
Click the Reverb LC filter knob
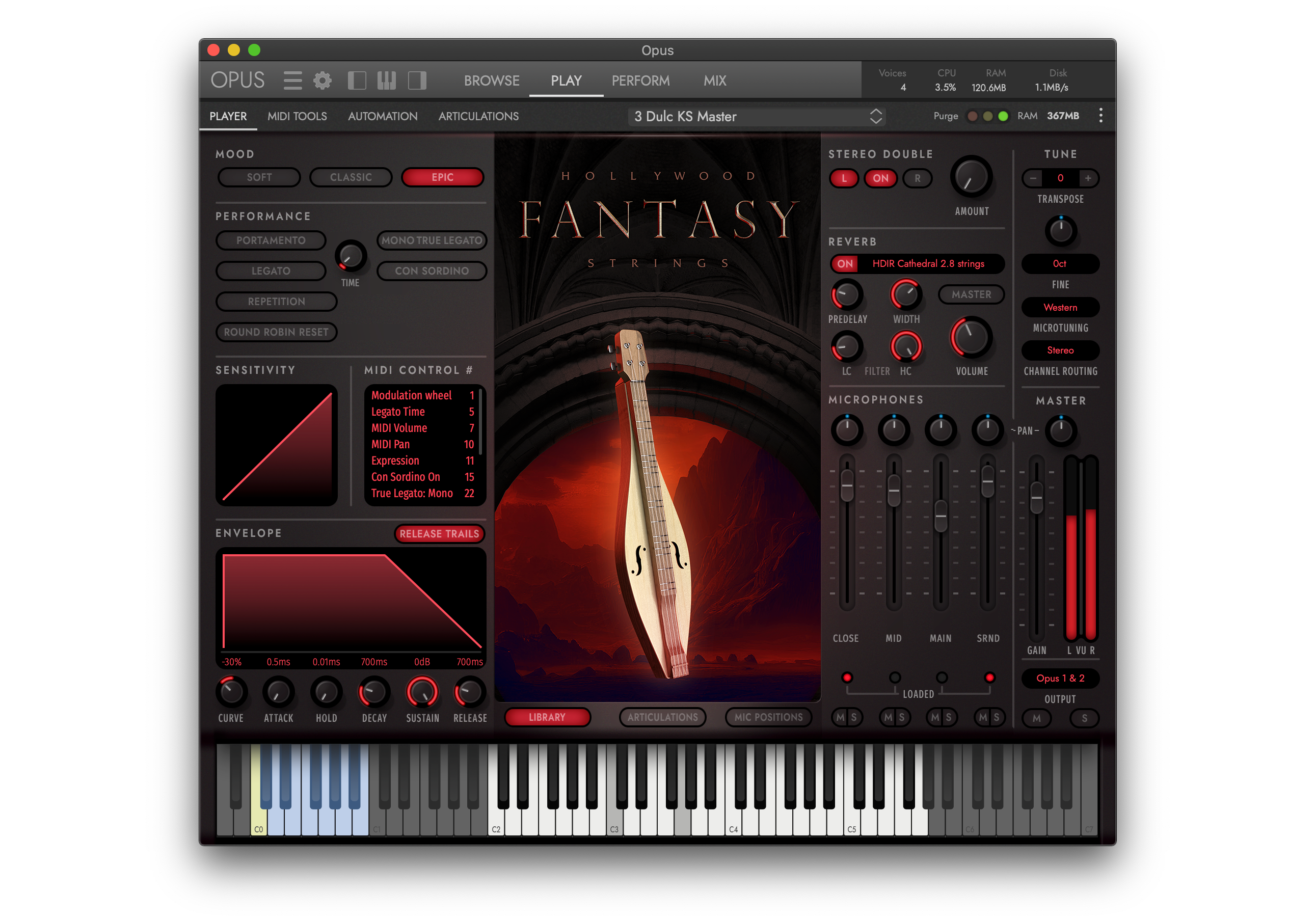[x=847, y=347]
